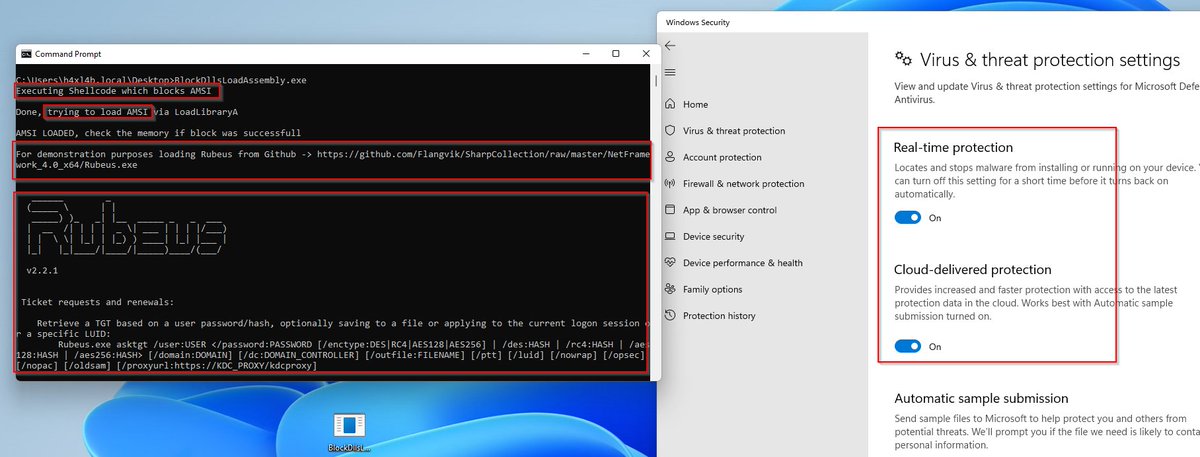Click the Protection history clock icon
This screenshot has height=457, width=1200.
[670, 316]
